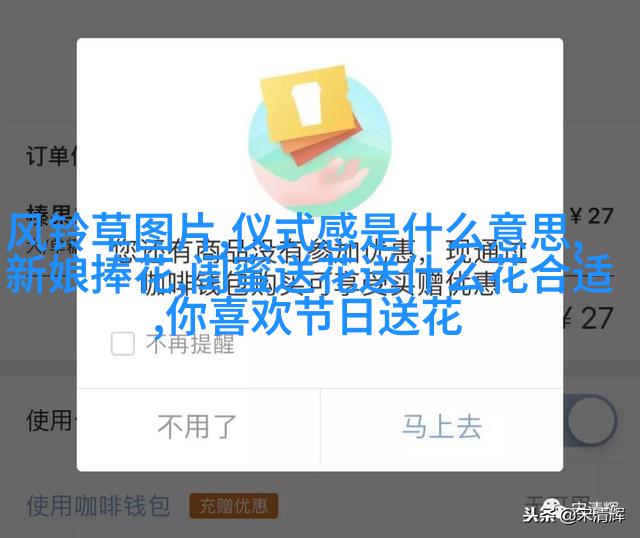Screen dimensions: 640x538
Task: Click the lower ¥27 total price
Action: [x=588, y=318]
